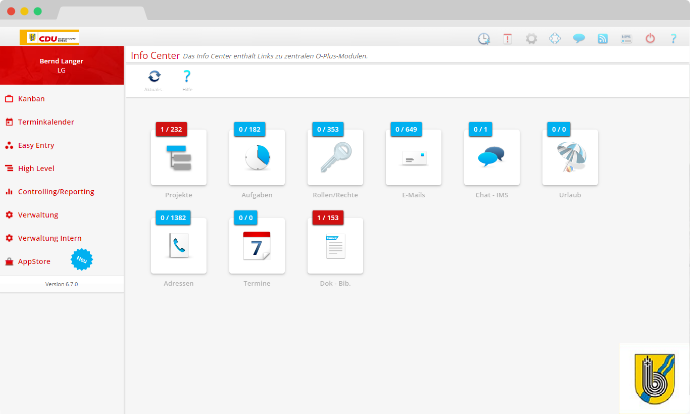
Task: Open settings gear in top bar
Action: click(532, 39)
